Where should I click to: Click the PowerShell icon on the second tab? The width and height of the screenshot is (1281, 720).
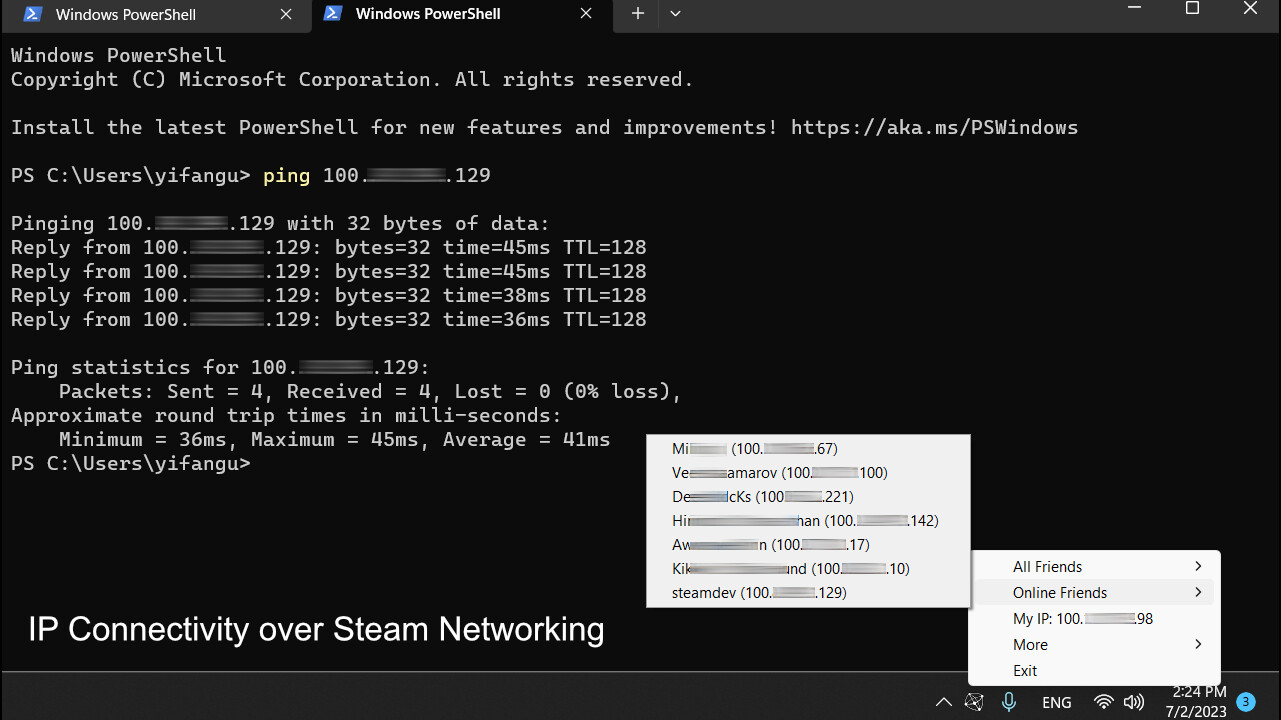[x=332, y=14]
